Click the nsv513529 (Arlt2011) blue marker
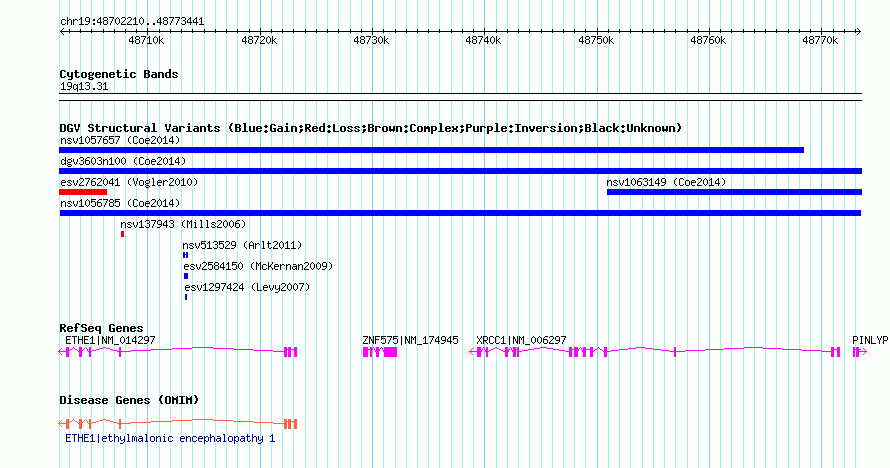This screenshot has height=468, width=890. (186, 255)
